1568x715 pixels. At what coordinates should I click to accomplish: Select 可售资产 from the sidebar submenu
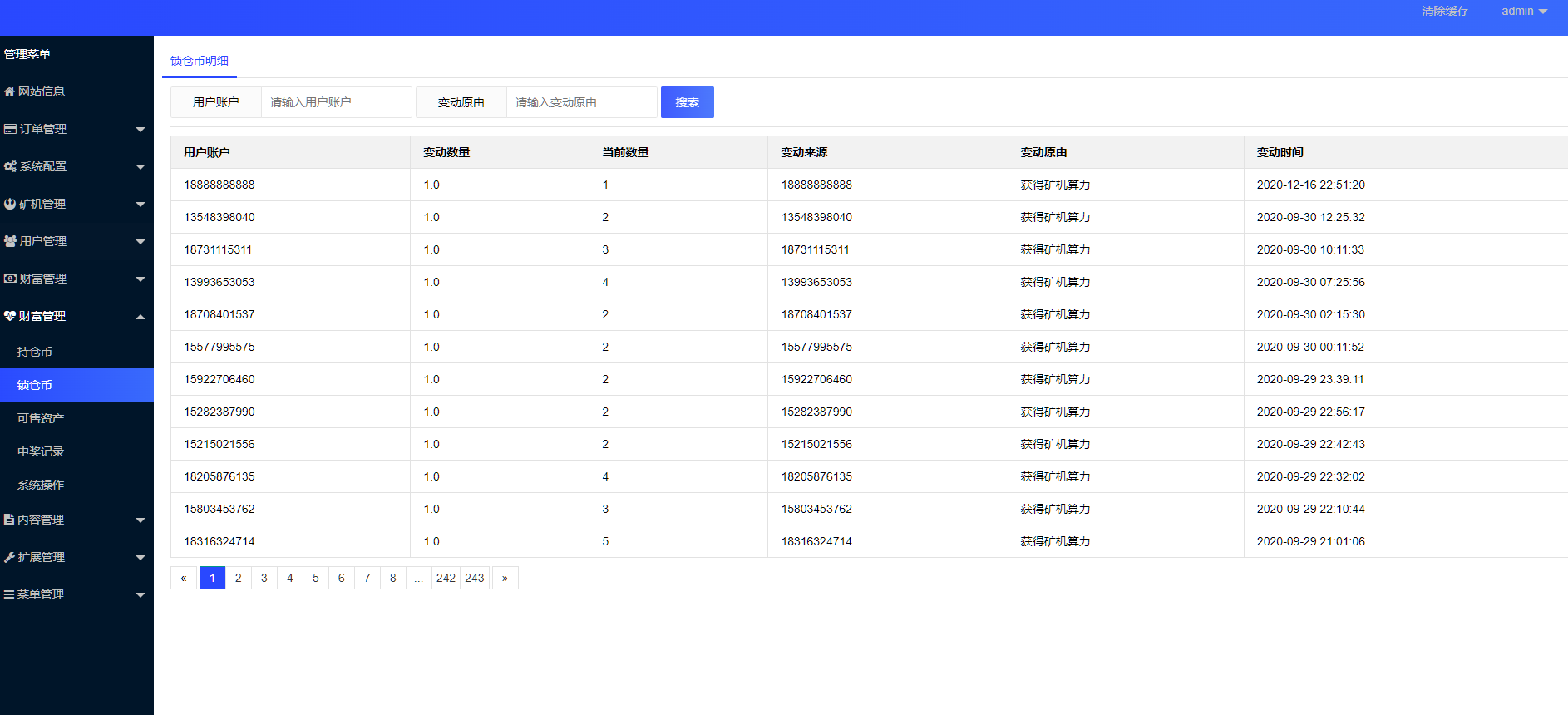click(x=41, y=418)
